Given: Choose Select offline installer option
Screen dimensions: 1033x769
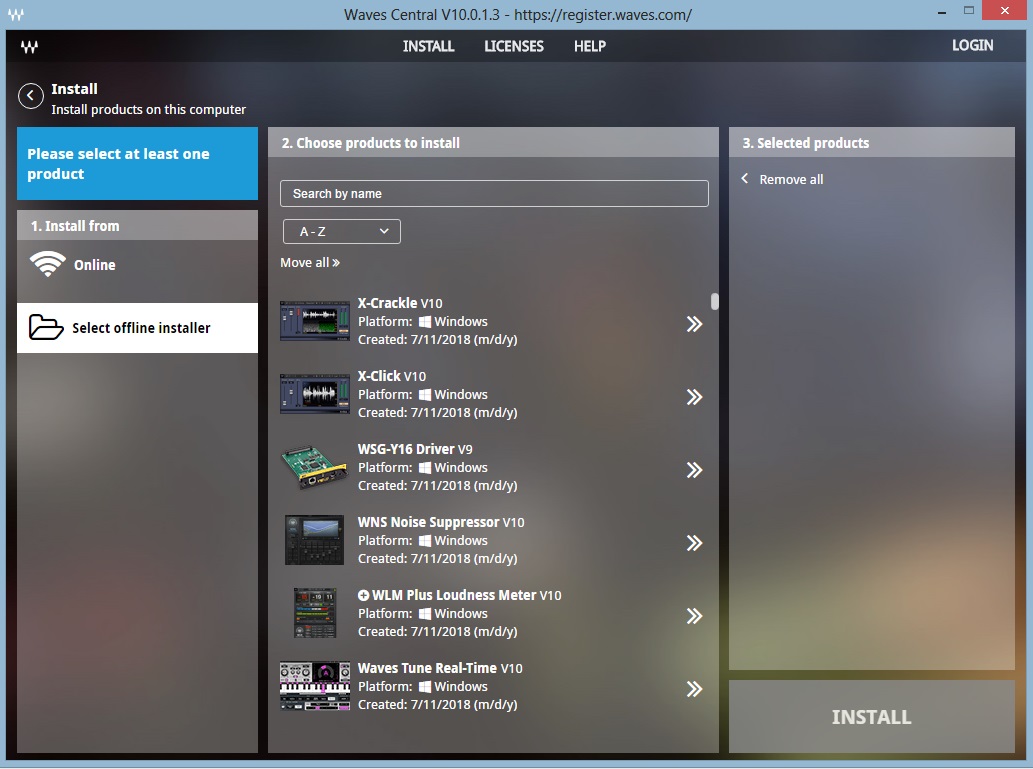Looking at the screenshot, I should [137, 328].
